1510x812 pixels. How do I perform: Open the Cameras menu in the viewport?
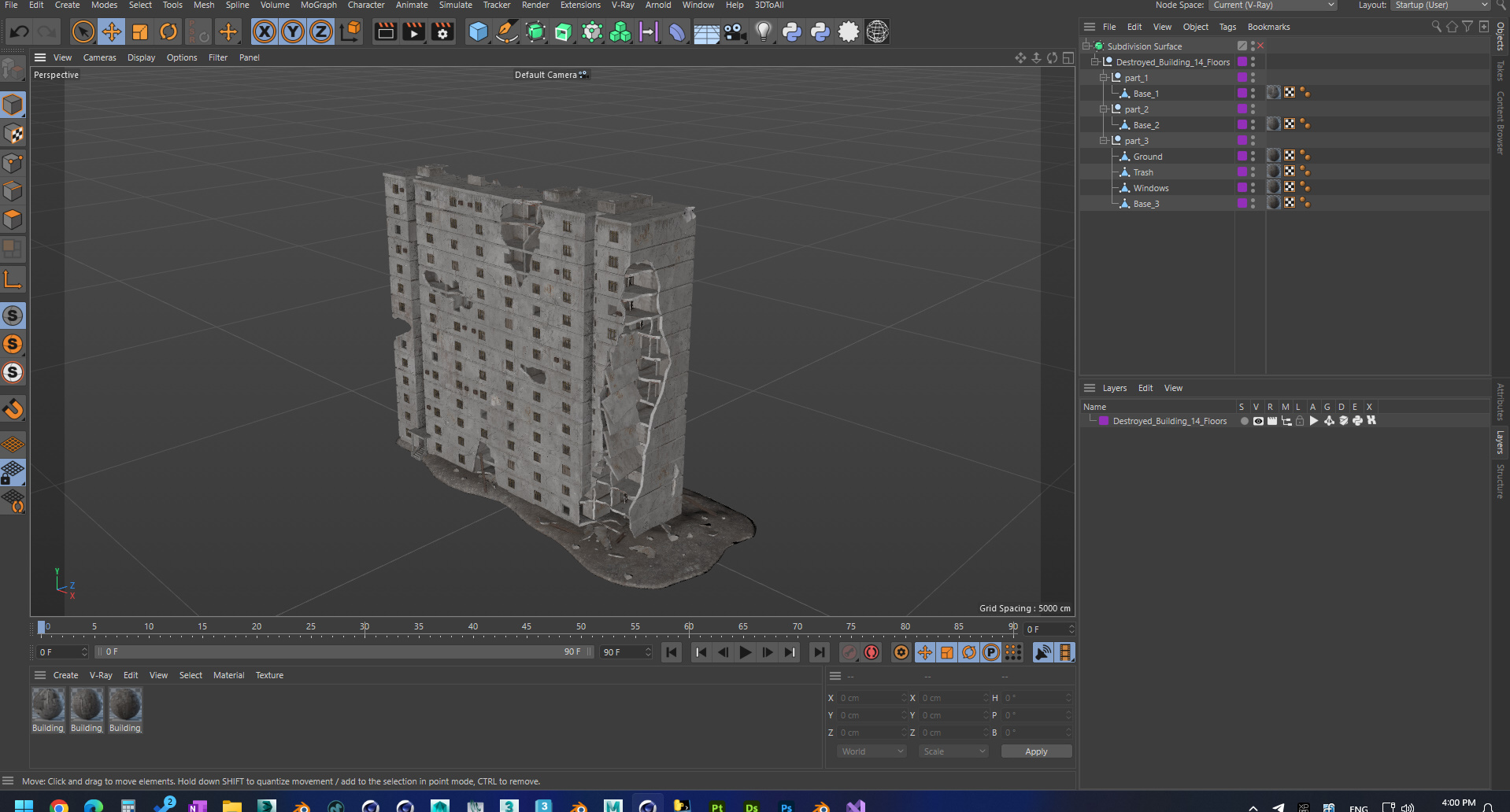(x=99, y=57)
